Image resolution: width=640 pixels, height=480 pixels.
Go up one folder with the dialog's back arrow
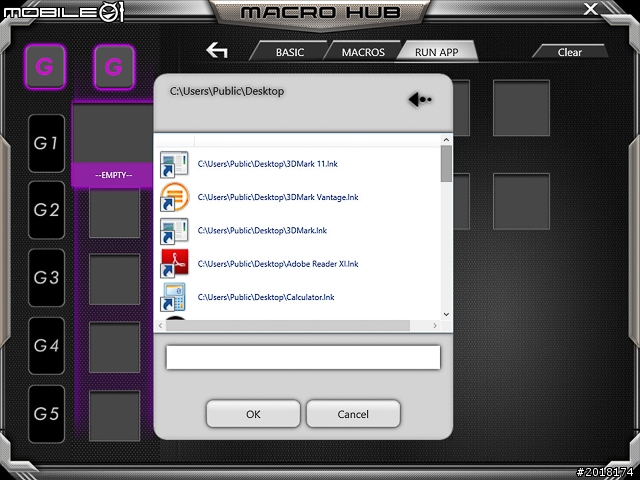click(420, 99)
